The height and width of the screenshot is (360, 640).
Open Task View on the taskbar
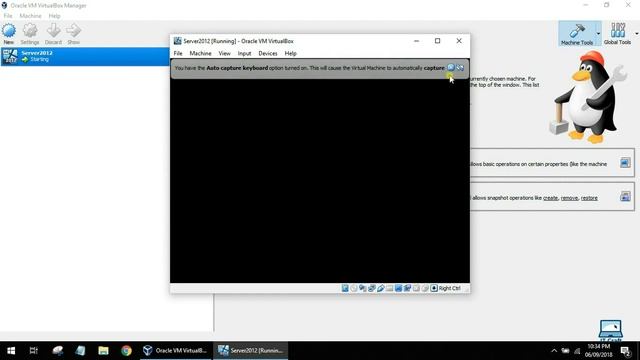33,351
